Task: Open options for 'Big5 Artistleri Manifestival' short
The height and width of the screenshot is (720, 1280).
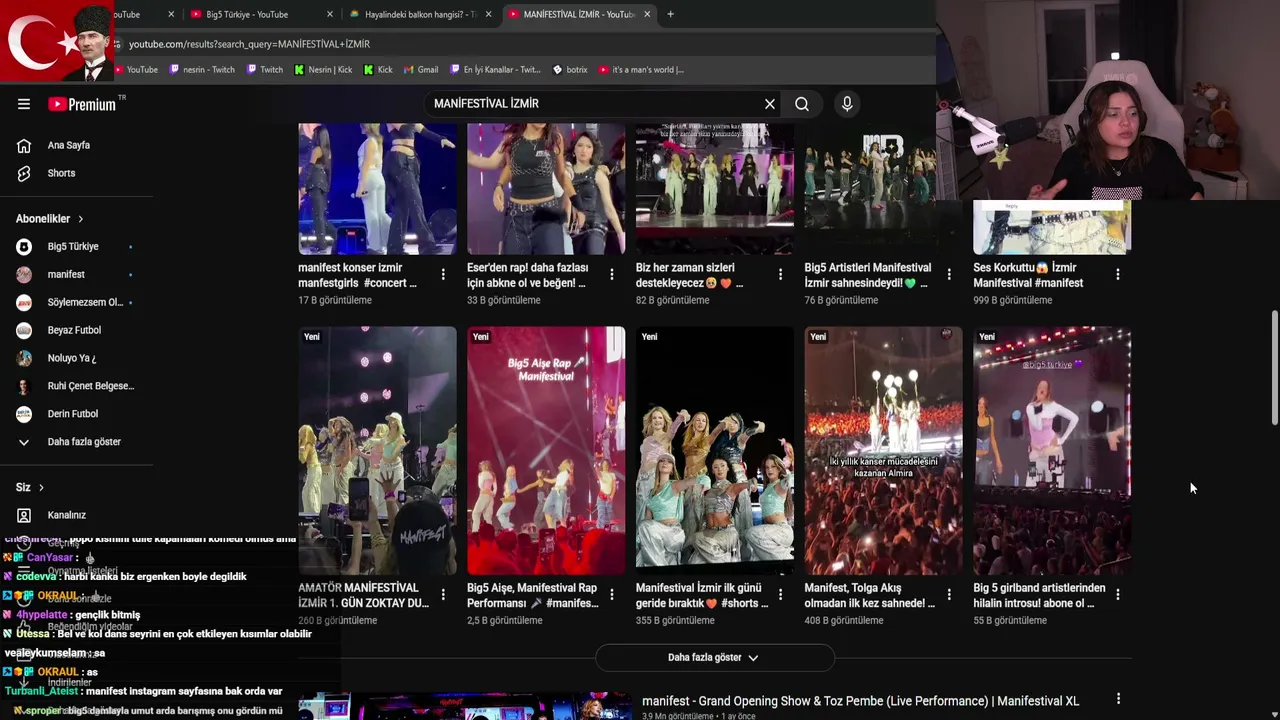Action: click(949, 274)
